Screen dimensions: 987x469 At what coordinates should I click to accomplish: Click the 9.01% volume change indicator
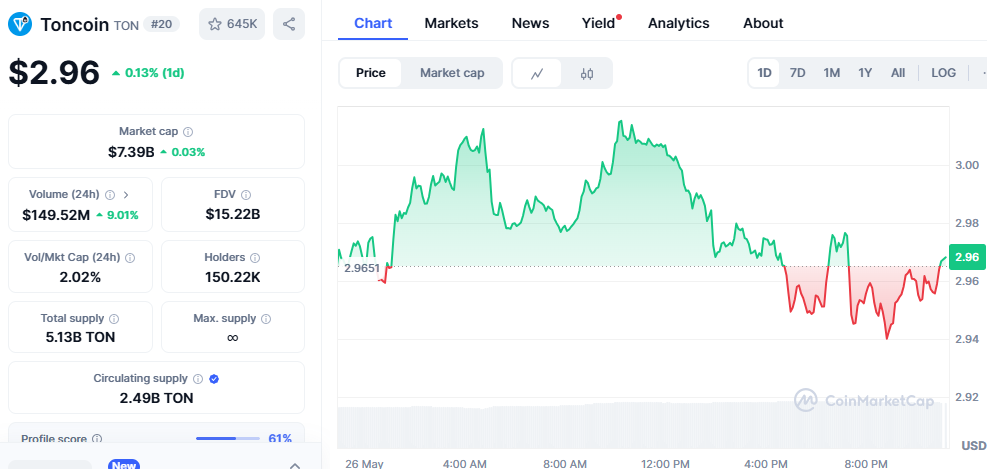pyautogui.click(x=117, y=215)
